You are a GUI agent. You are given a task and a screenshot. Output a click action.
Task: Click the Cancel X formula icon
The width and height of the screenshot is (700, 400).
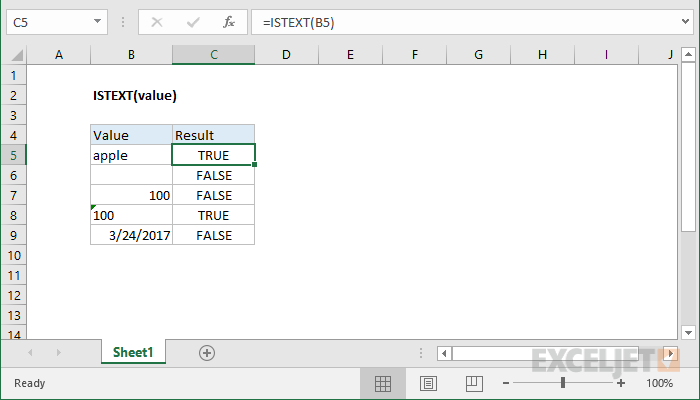(x=157, y=20)
